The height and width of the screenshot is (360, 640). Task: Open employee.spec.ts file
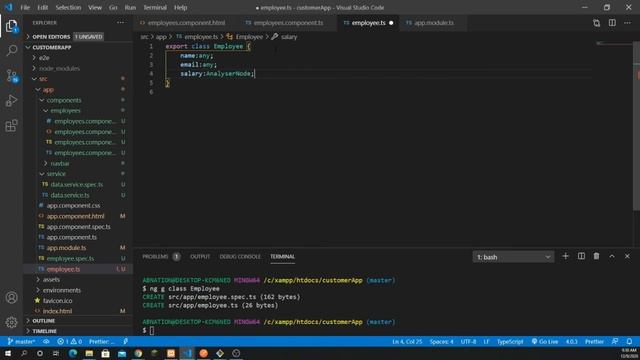click(70, 258)
